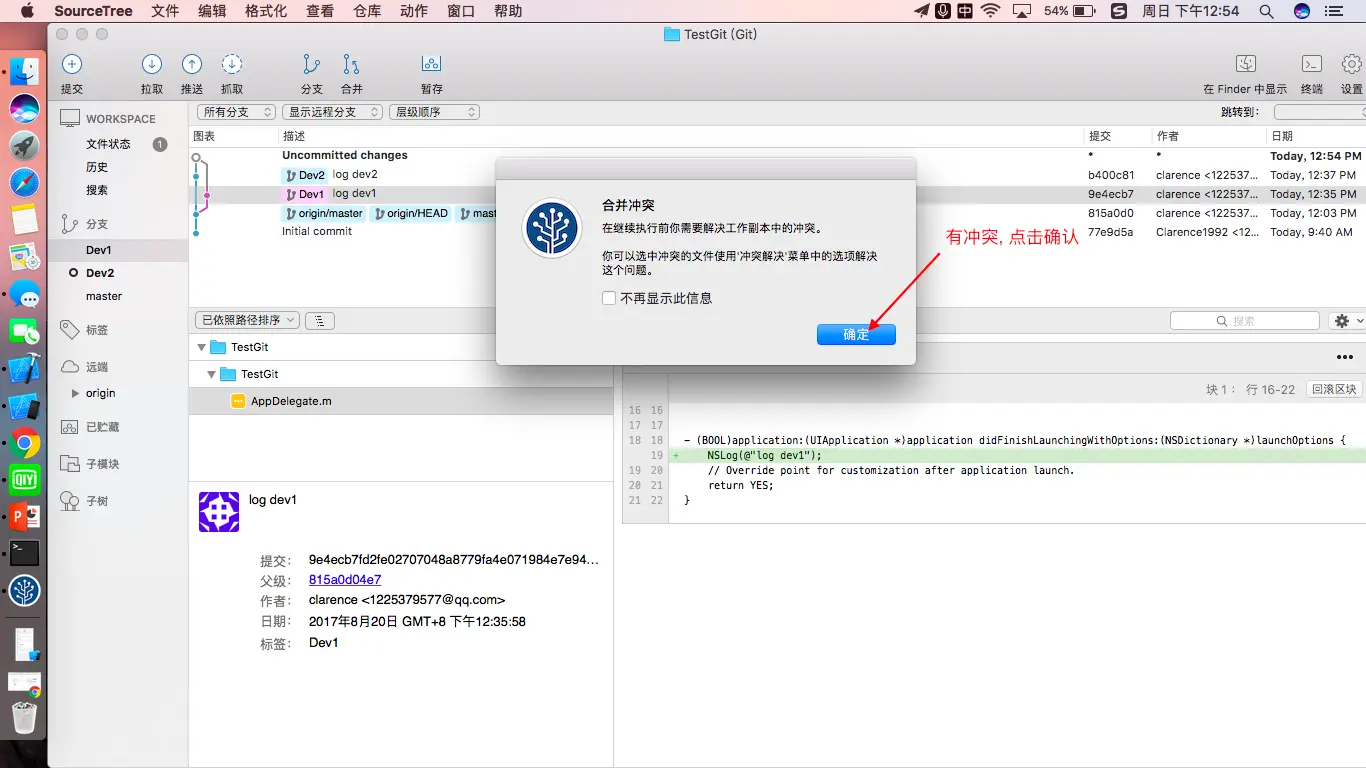Click the 分支 (Branch) toolbar icon
This screenshot has height=768, width=1366.
pos(312,64)
